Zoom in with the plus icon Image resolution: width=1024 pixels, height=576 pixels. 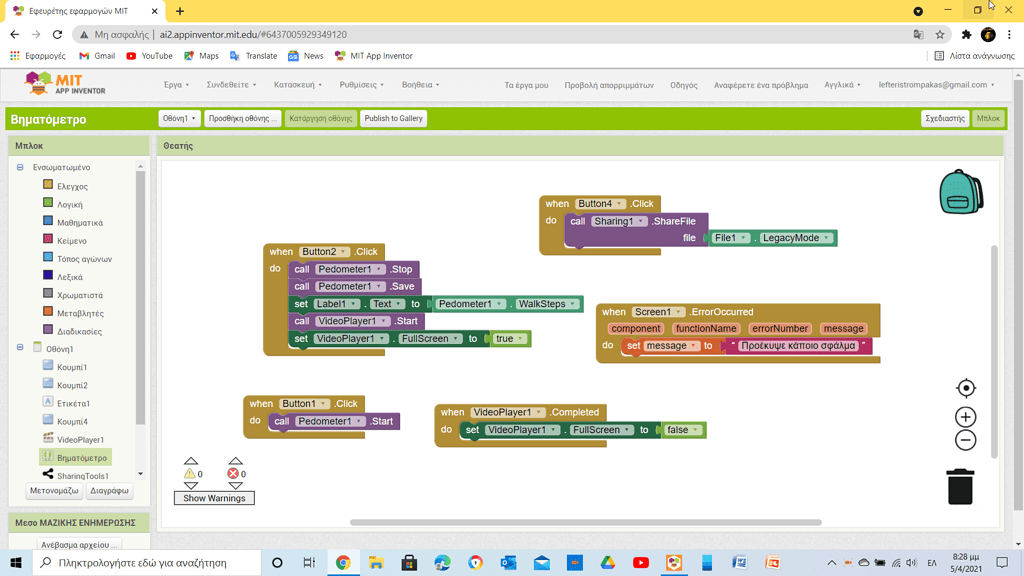point(966,417)
